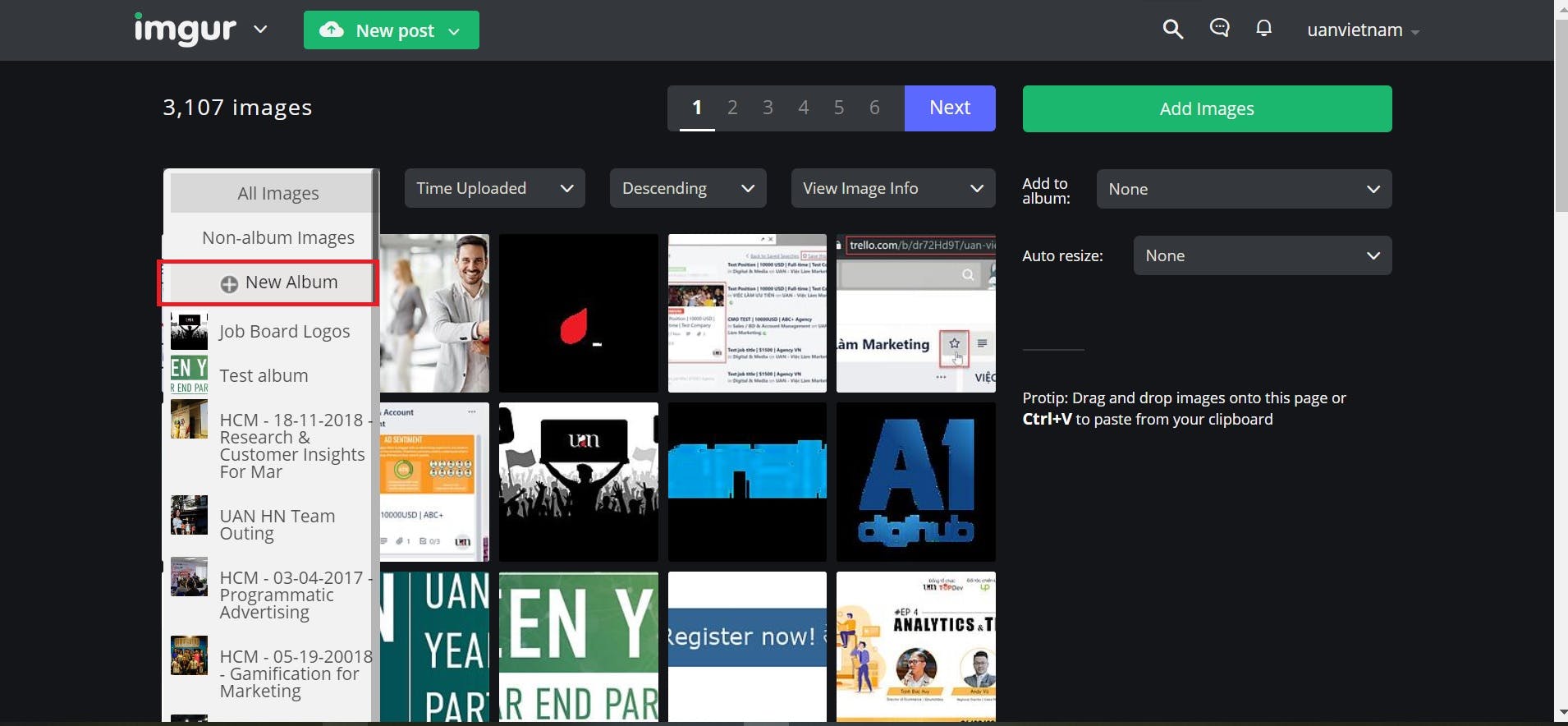Screen dimensions: 1568x726
Task: Go to page 6
Action: coord(874,108)
